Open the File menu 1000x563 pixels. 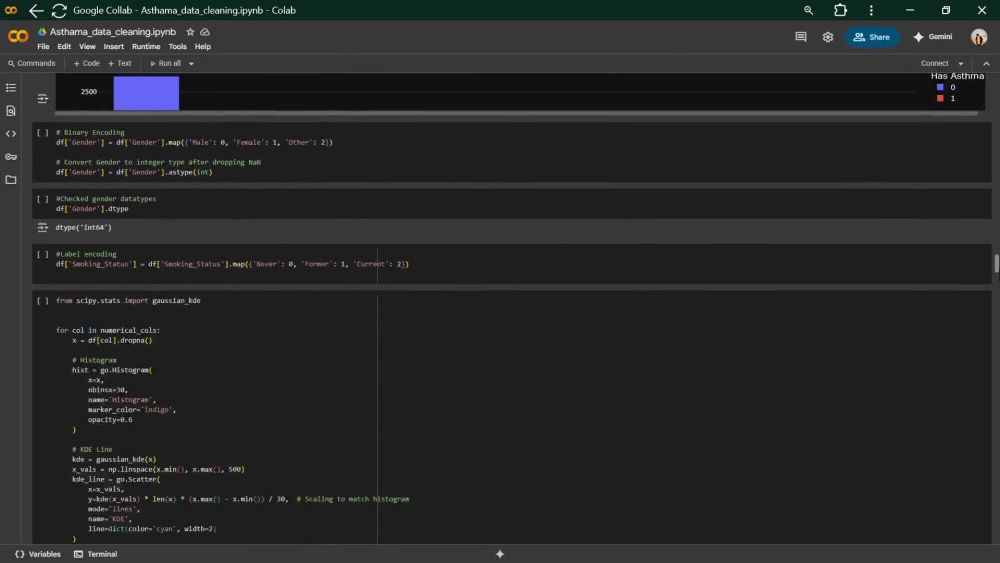(43, 47)
